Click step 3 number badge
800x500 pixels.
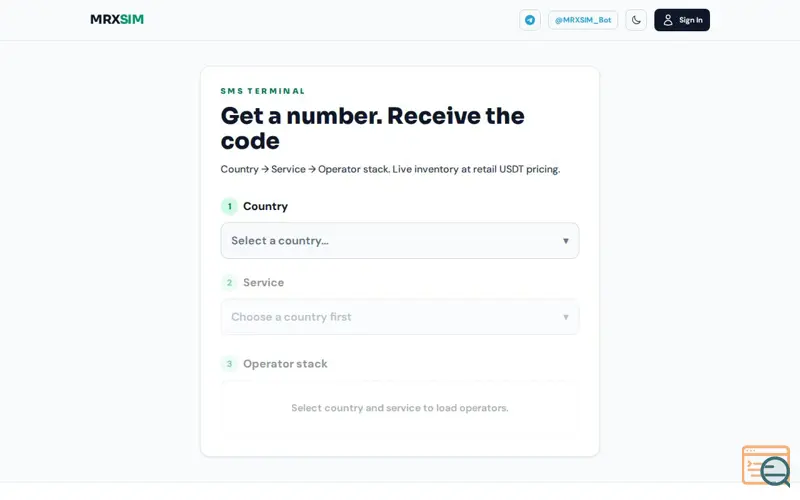[229, 364]
